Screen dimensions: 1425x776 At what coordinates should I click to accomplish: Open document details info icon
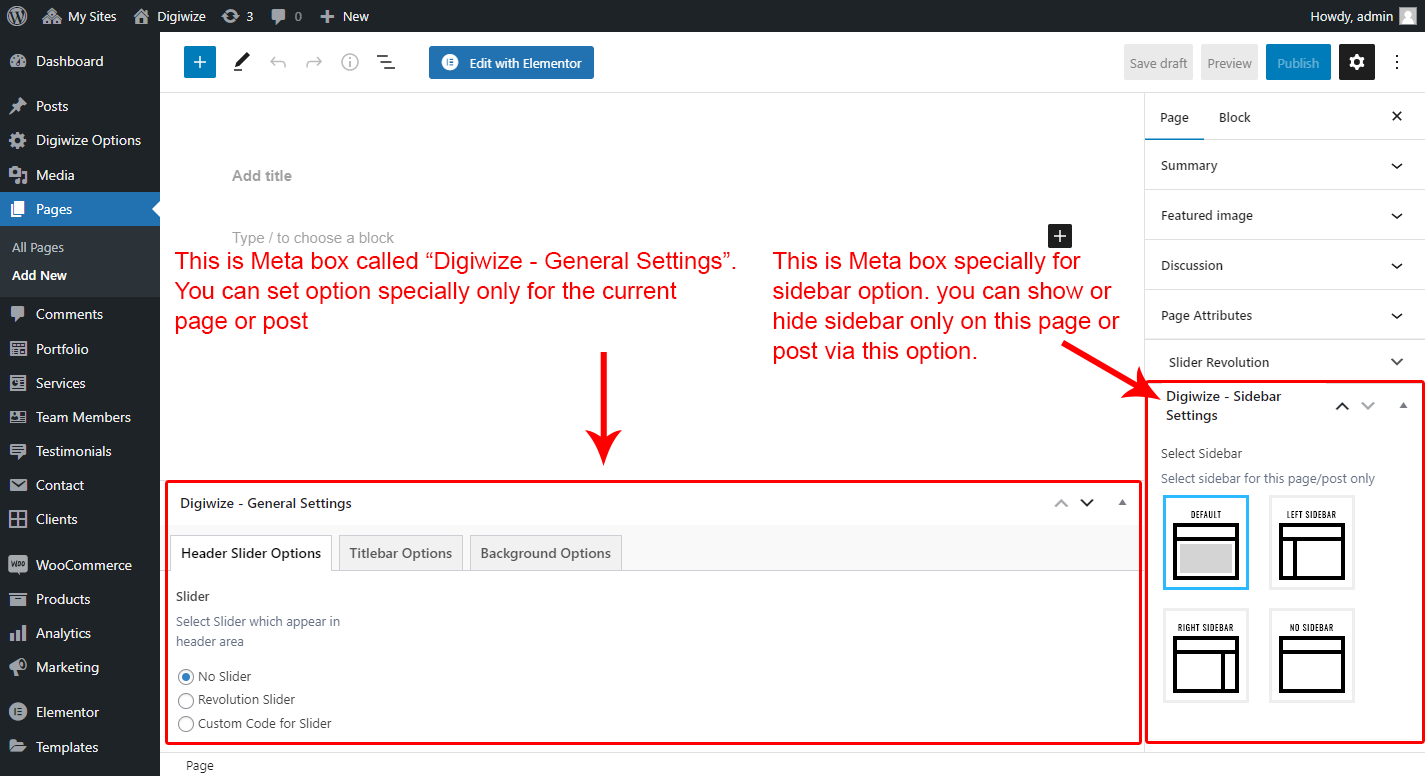click(350, 62)
